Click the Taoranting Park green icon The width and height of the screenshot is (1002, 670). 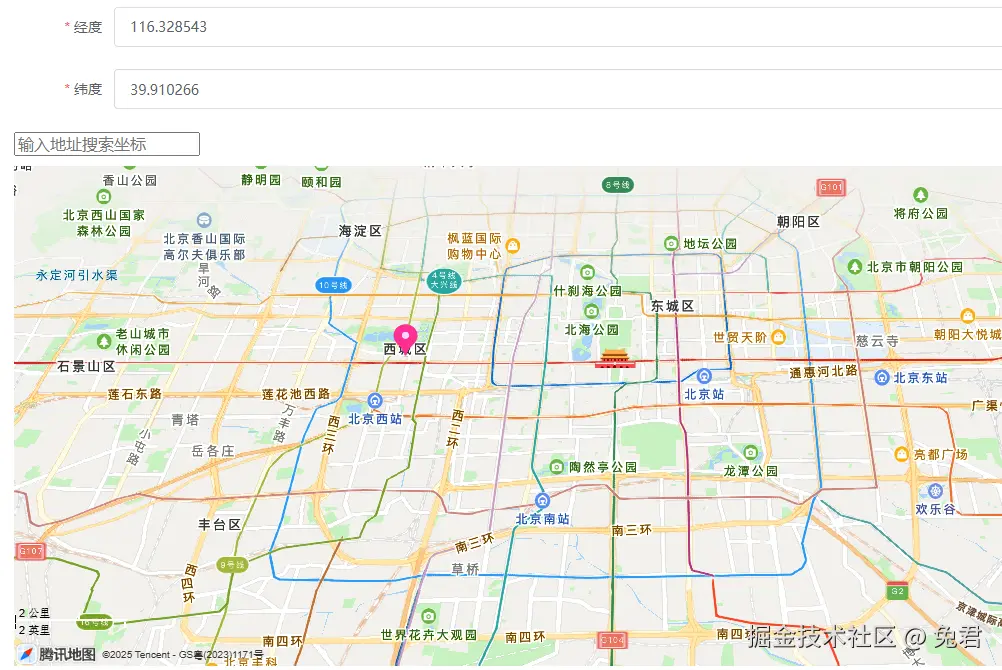click(x=557, y=467)
